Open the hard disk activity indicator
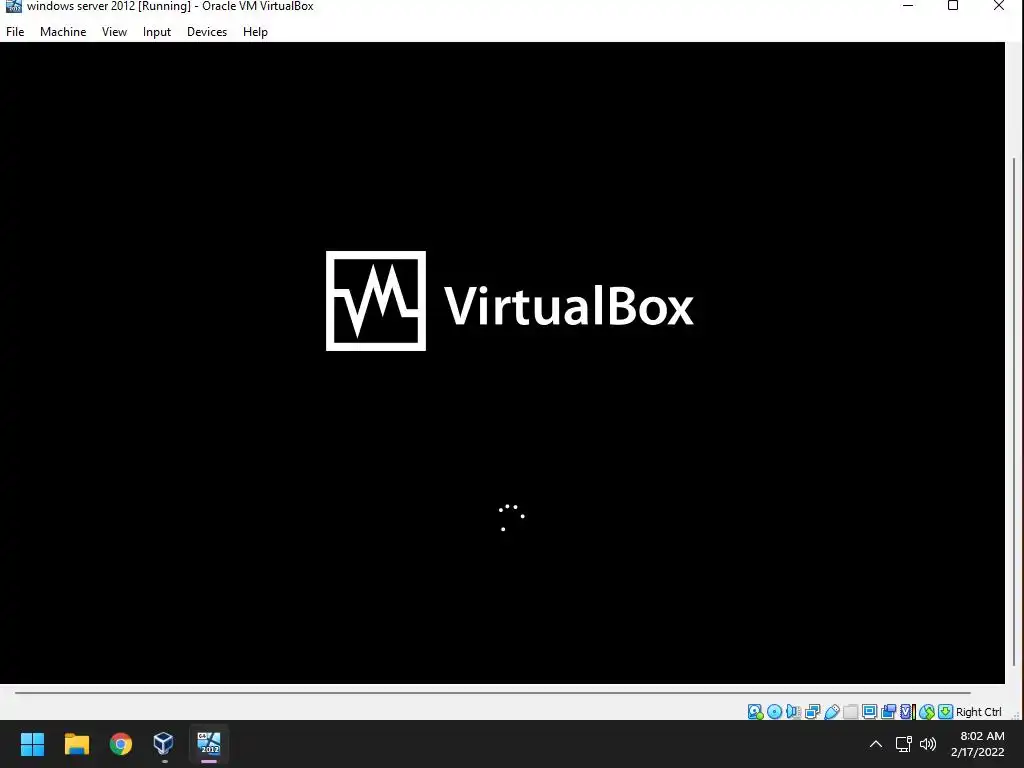 point(755,712)
